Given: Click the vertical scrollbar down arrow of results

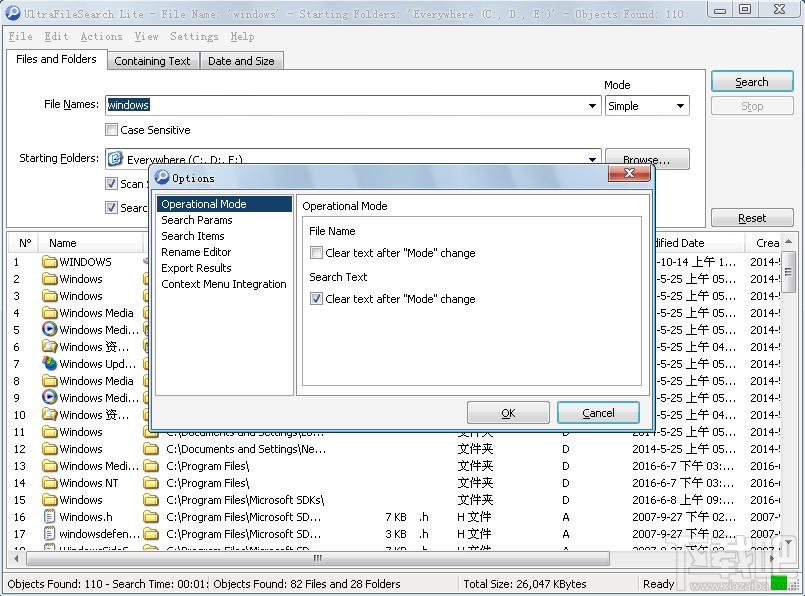Looking at the screenshot, I should (x=789, y=541).
